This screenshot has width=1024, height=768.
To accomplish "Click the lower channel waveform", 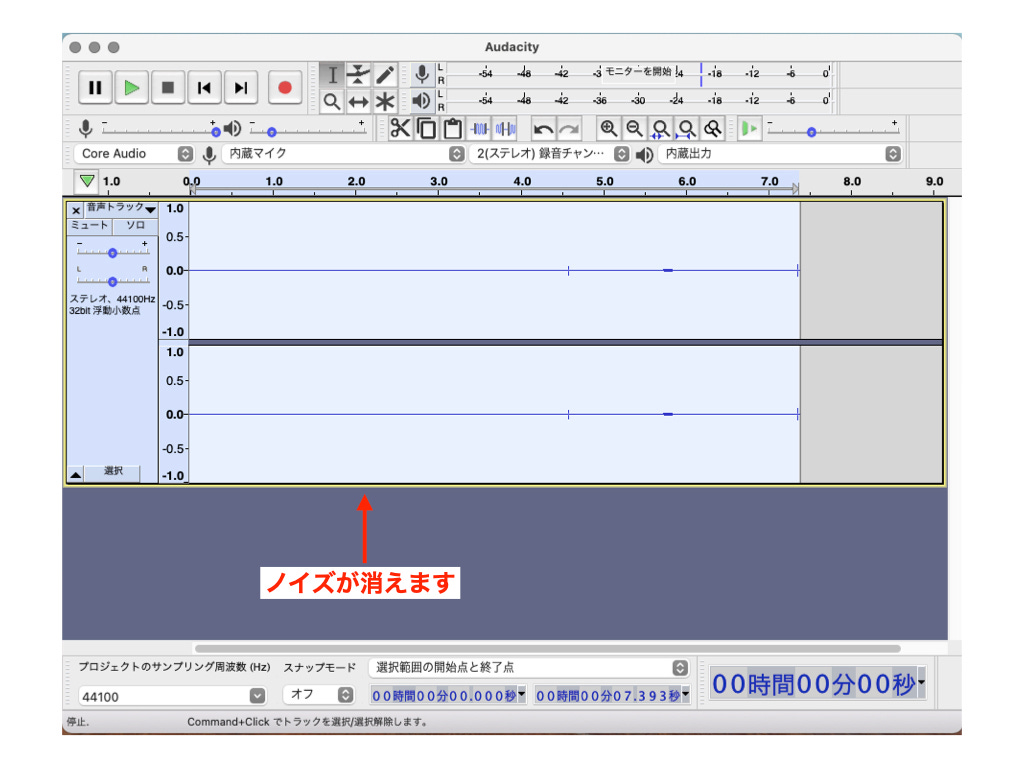I will coord(494,414).
